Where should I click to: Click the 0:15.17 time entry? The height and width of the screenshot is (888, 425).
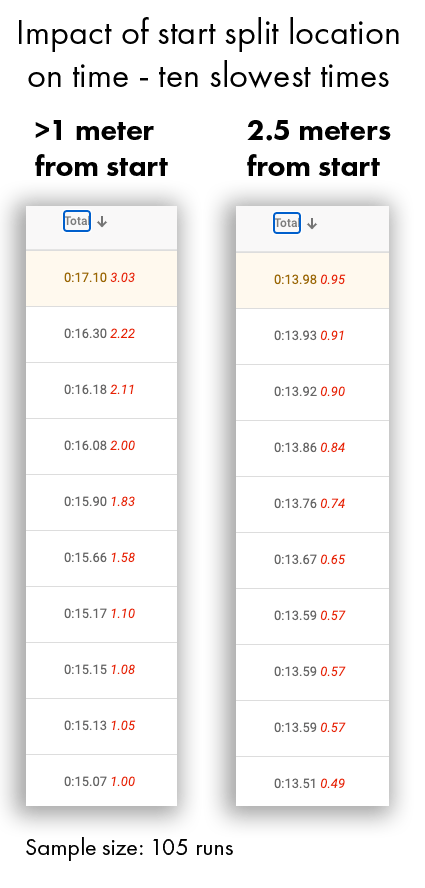(86, 613)
